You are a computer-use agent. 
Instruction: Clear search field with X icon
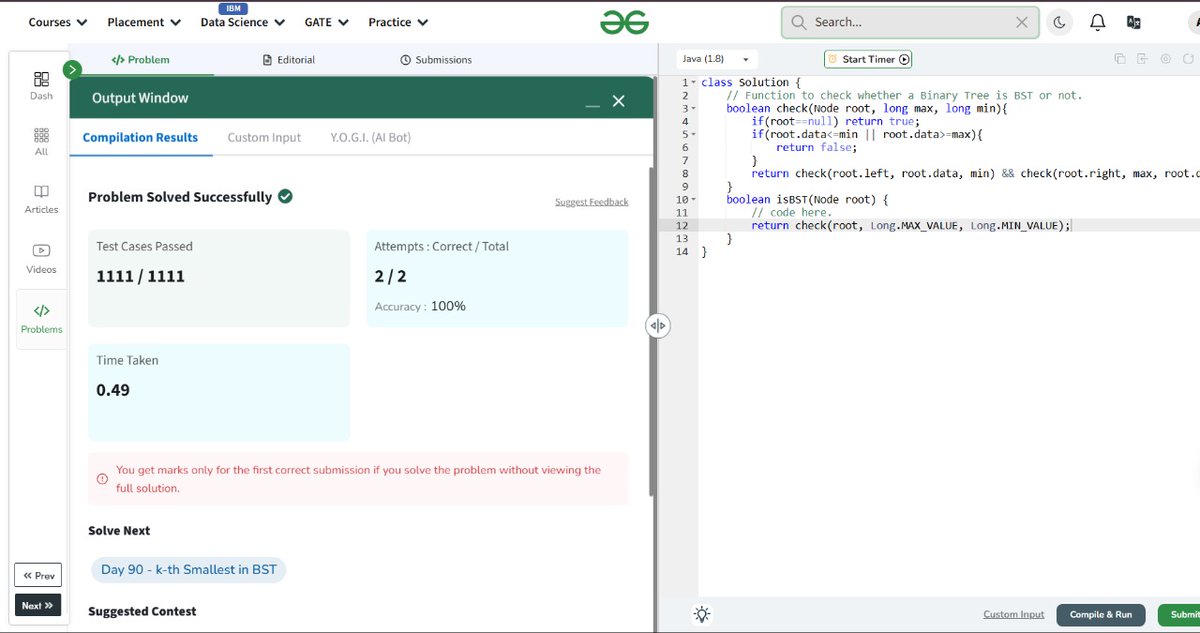(x=1021, y=22)
